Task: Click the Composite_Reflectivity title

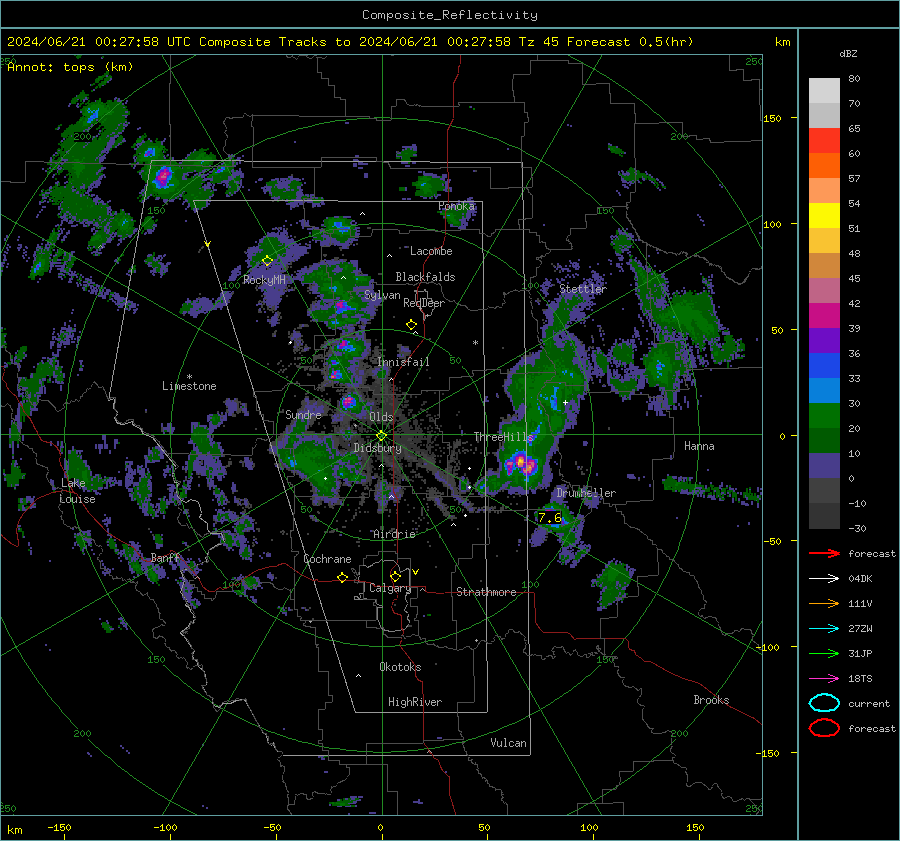Action: coord(450,15)
